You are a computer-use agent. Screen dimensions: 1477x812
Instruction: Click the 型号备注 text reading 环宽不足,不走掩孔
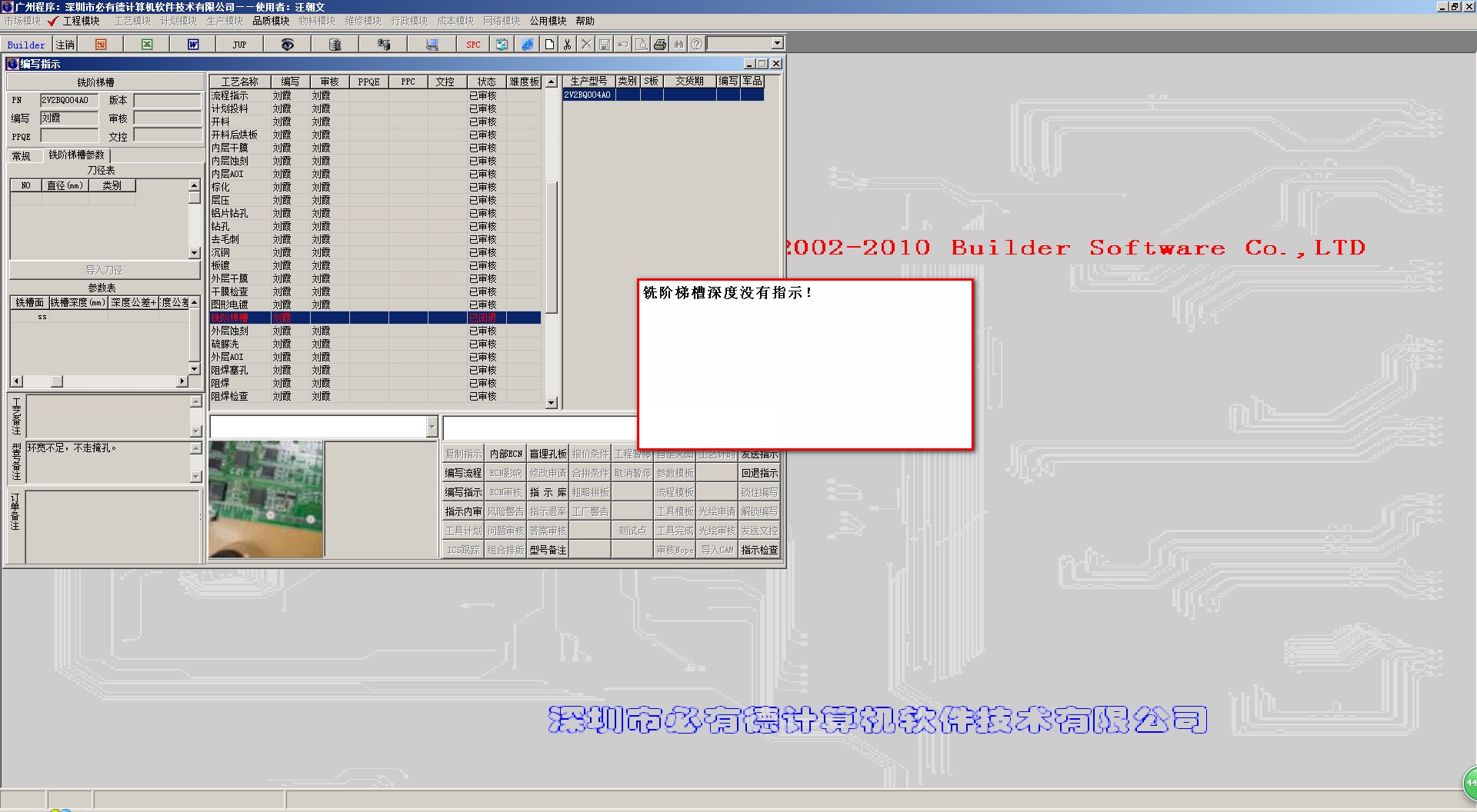72,448
